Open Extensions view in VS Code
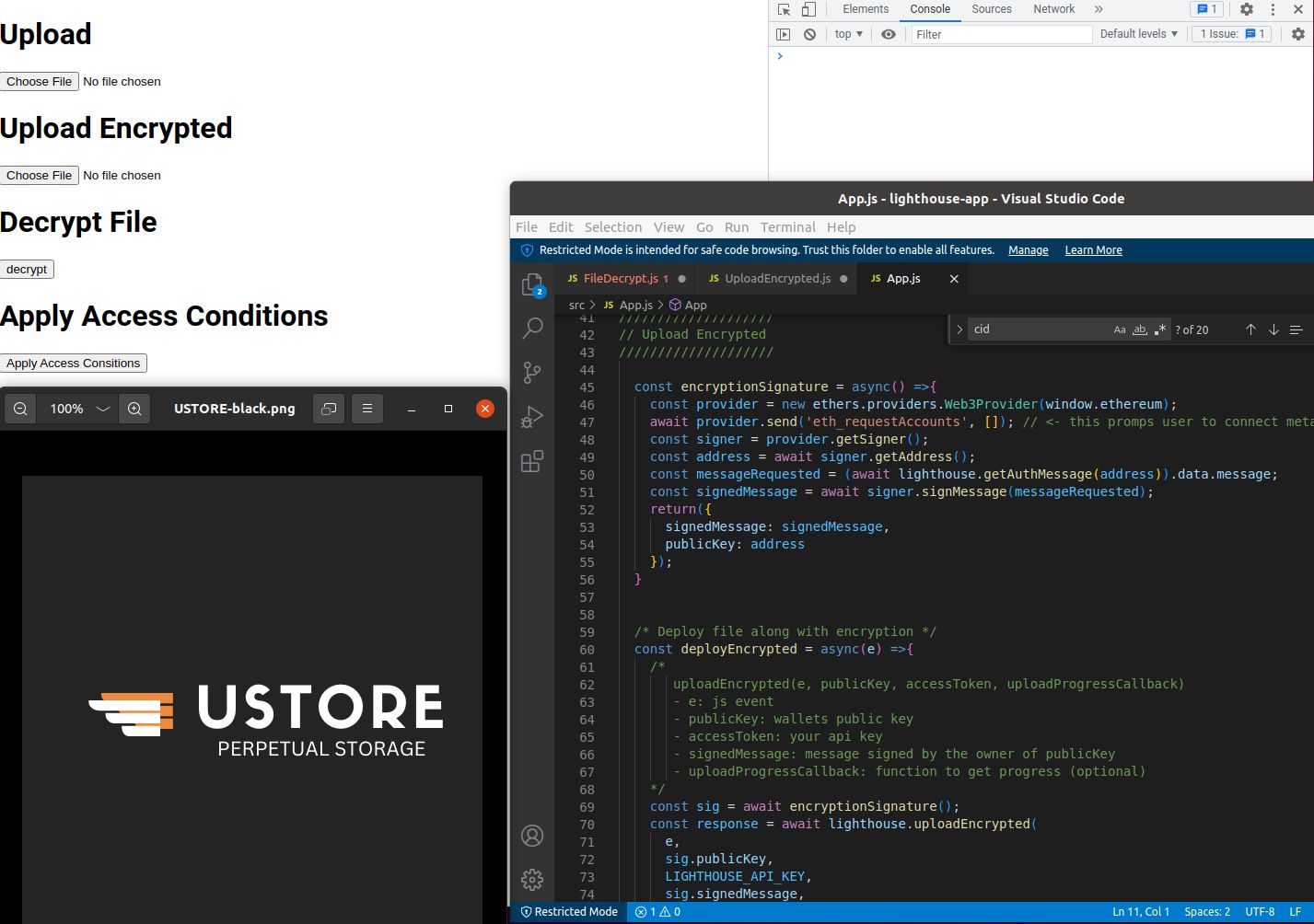The height and width of the screenshot is (924, 1314). (x=532, y=460)
